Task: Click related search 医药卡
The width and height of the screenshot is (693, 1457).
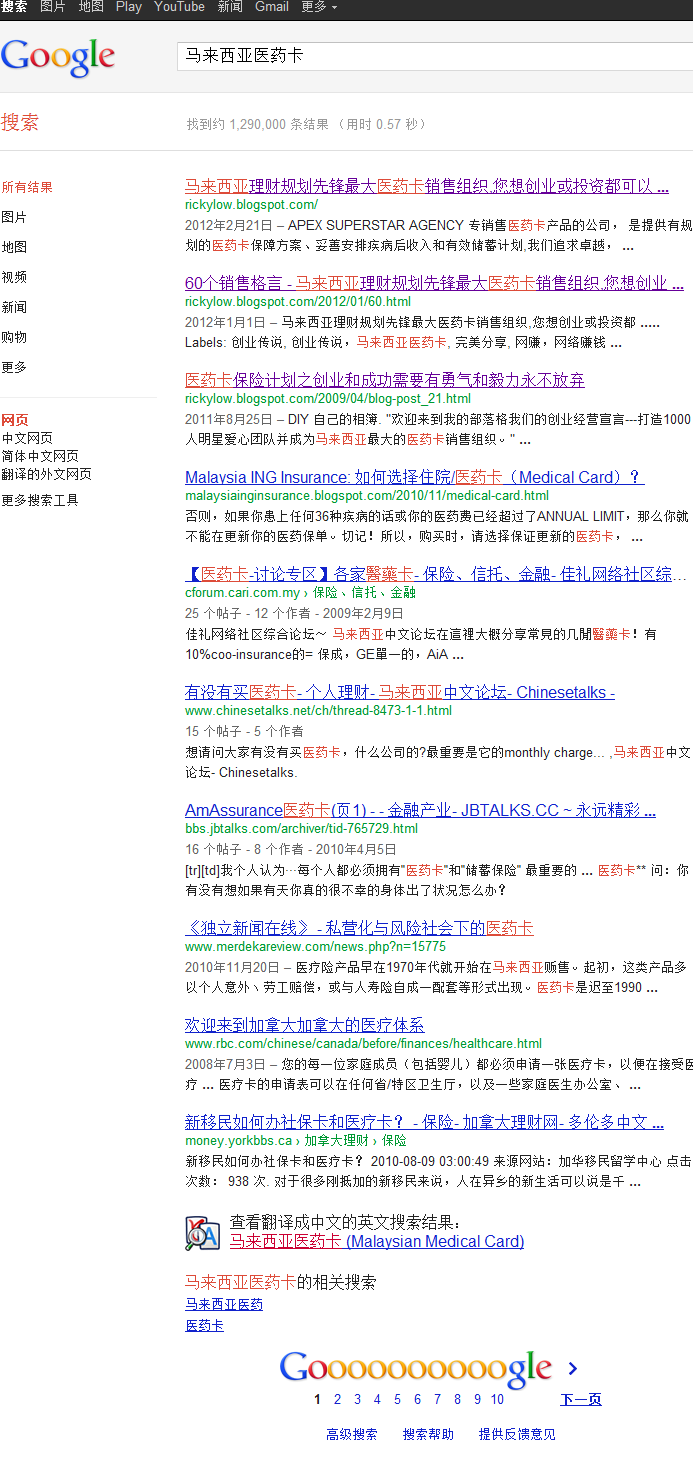Action: pyautogui.click(x=204, y=1326)
